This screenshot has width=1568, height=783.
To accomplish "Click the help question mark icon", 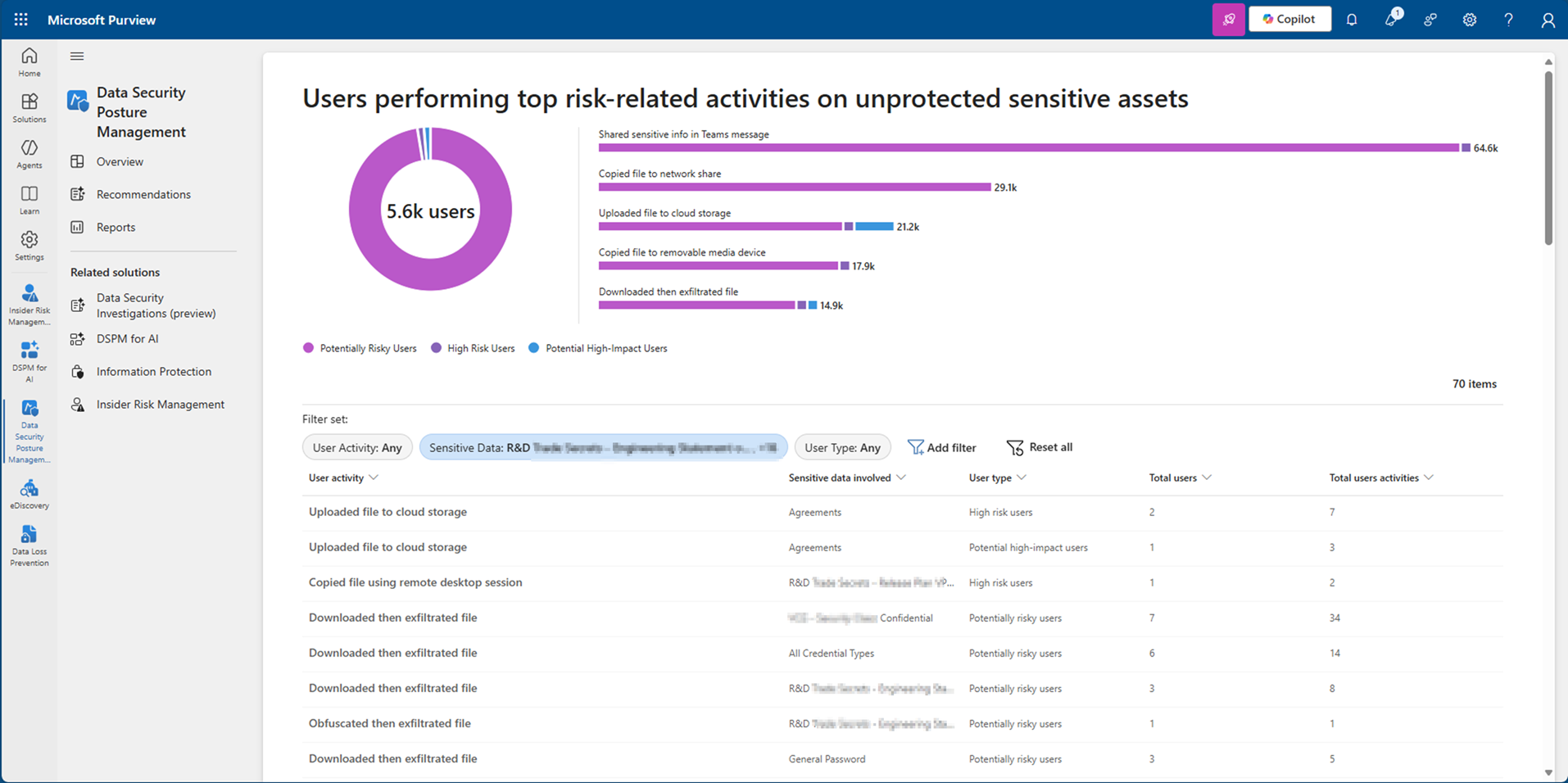I will (1508, 20).
